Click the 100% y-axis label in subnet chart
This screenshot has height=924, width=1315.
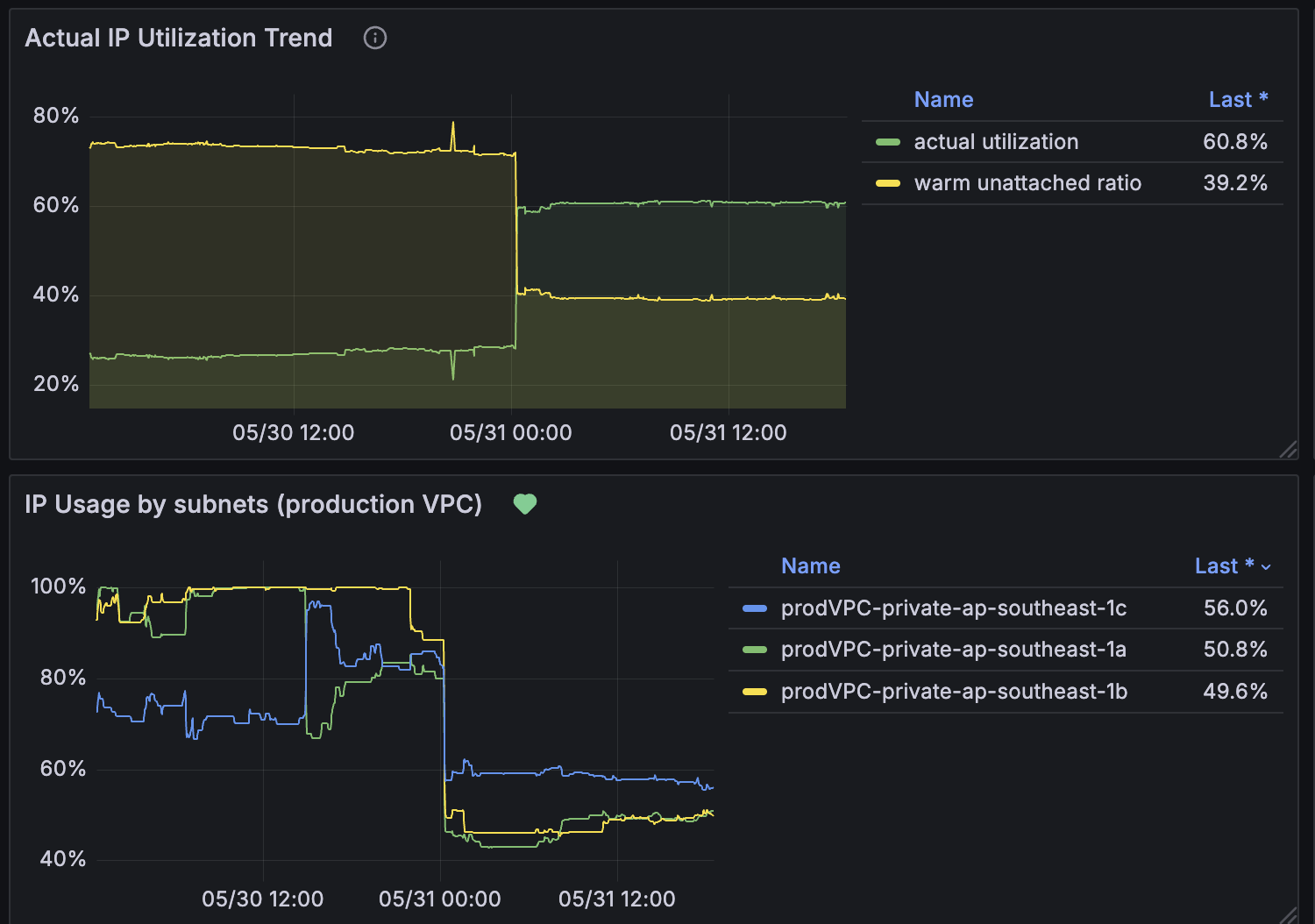click(x=58, y=586)
